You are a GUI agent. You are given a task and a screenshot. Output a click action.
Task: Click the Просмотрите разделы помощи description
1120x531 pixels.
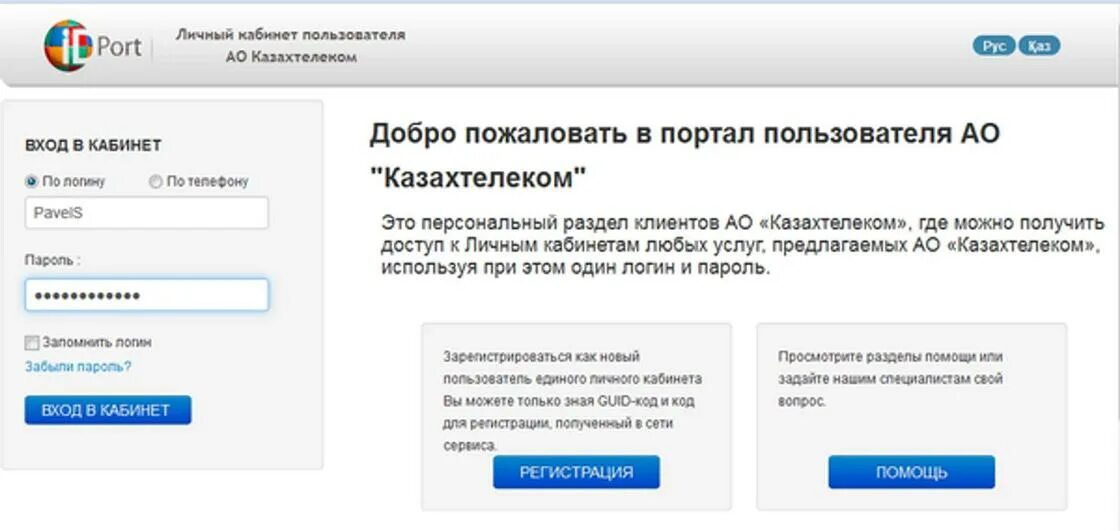[891, 379]
